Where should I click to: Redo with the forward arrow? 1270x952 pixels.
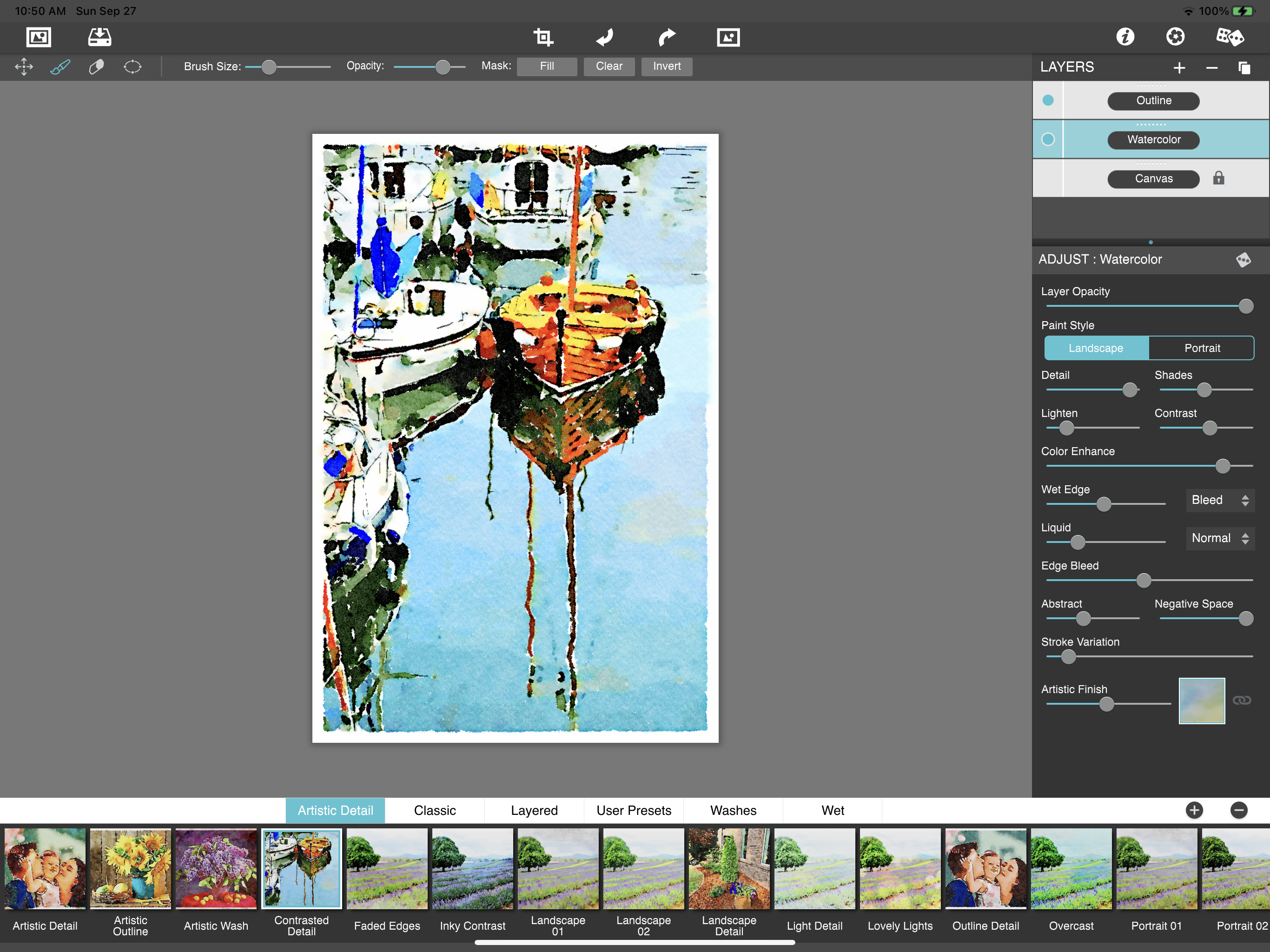(666, 37)
